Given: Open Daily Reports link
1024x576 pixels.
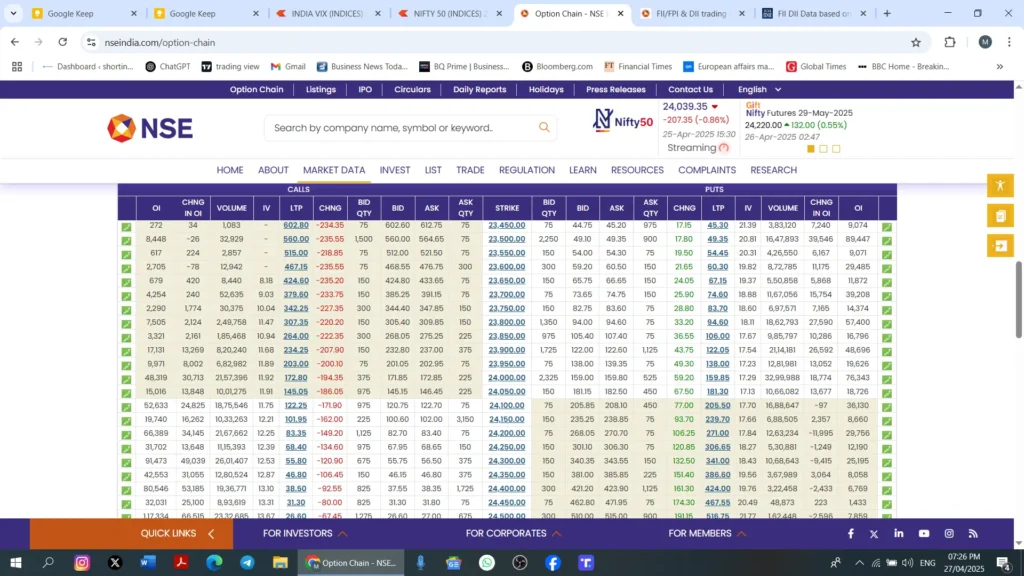Looking at the screenshot, I should 479,89.
